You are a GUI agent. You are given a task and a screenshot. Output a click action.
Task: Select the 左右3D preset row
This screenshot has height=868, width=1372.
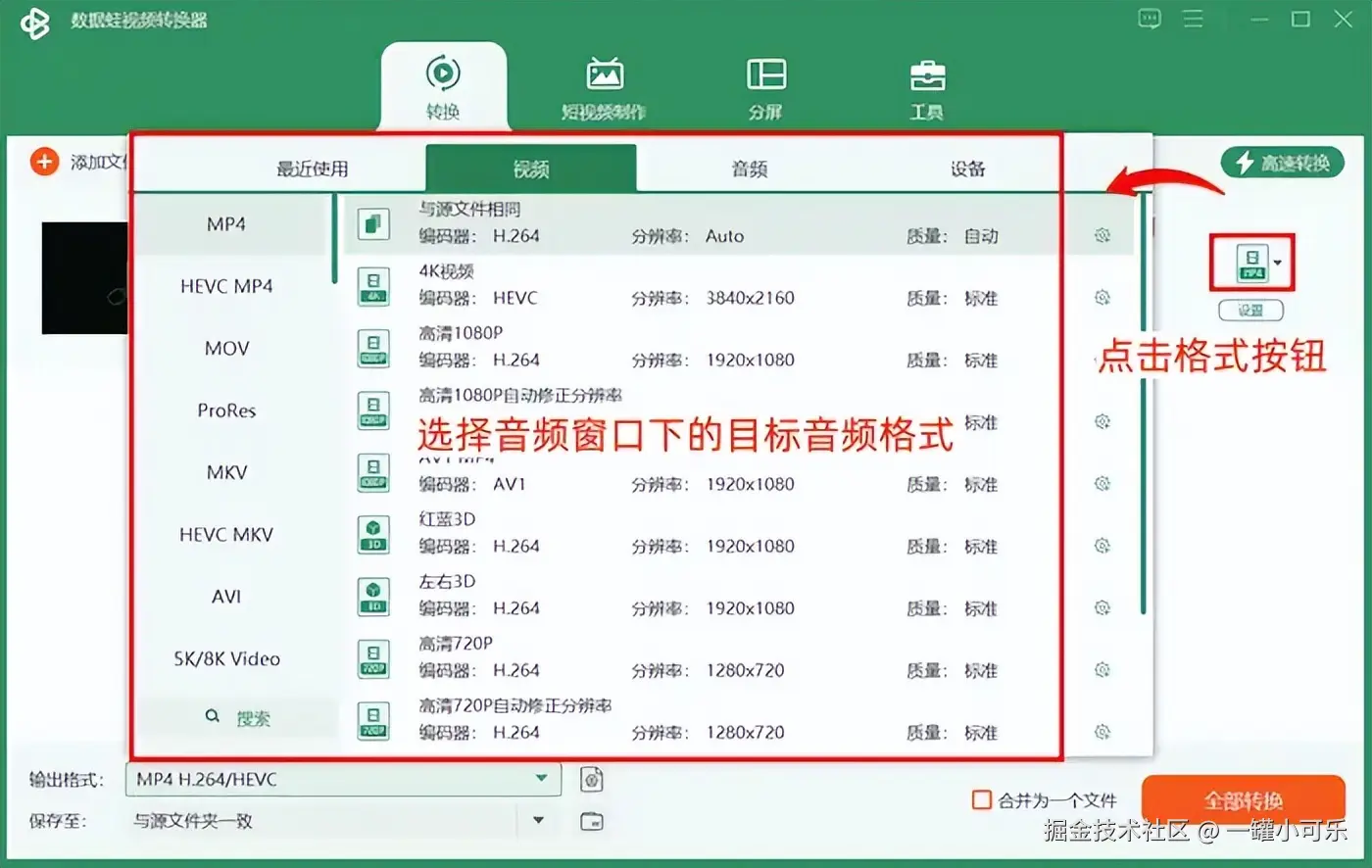(740, 596)
